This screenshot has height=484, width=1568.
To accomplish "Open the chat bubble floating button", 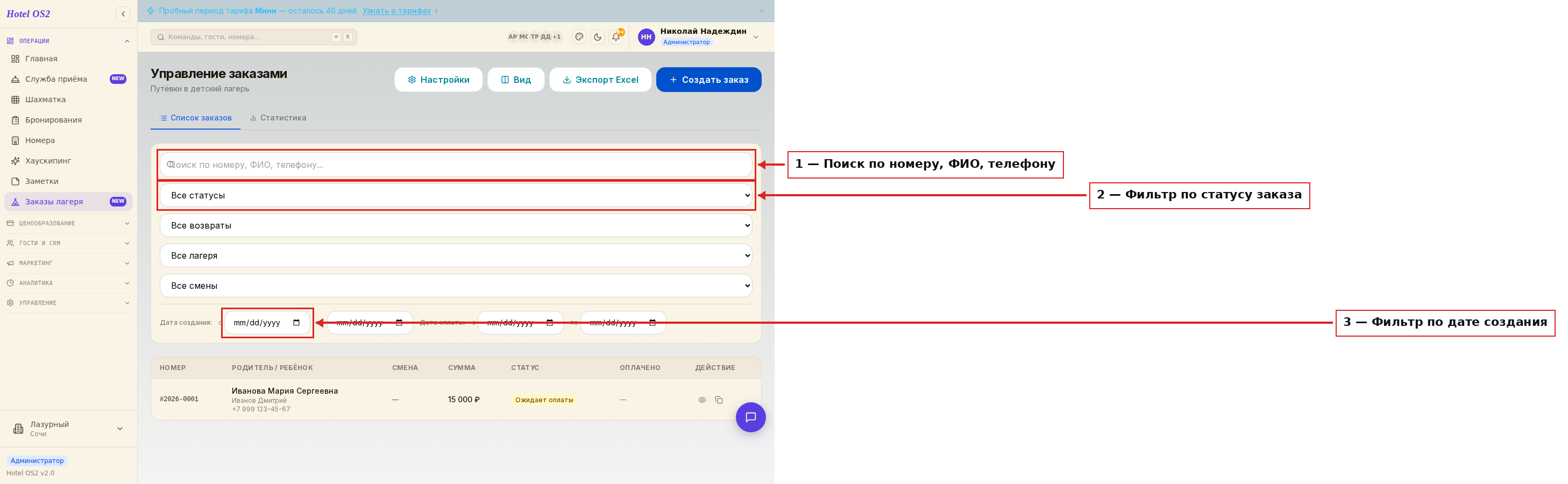I will [x=750, y=418].
